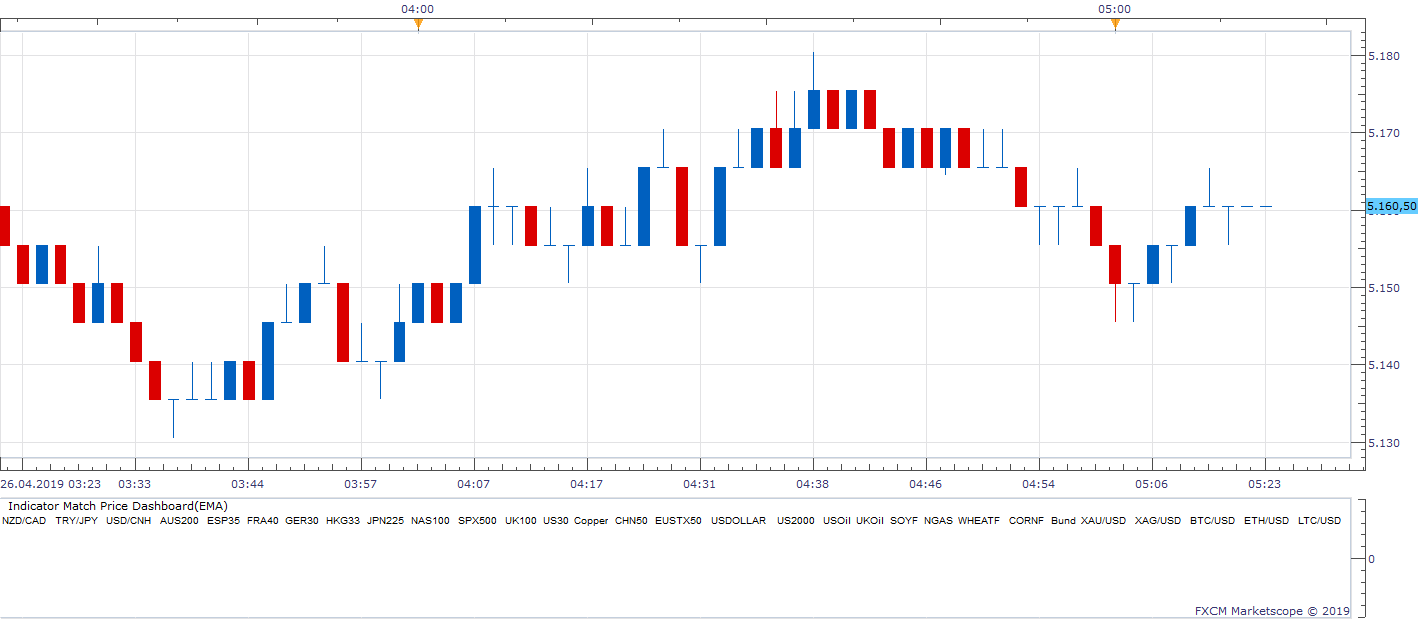This screenshot has width=1423, height=619.
Task: Select TRY/JPY in the dashboard
Action: (x=76, y=521)
